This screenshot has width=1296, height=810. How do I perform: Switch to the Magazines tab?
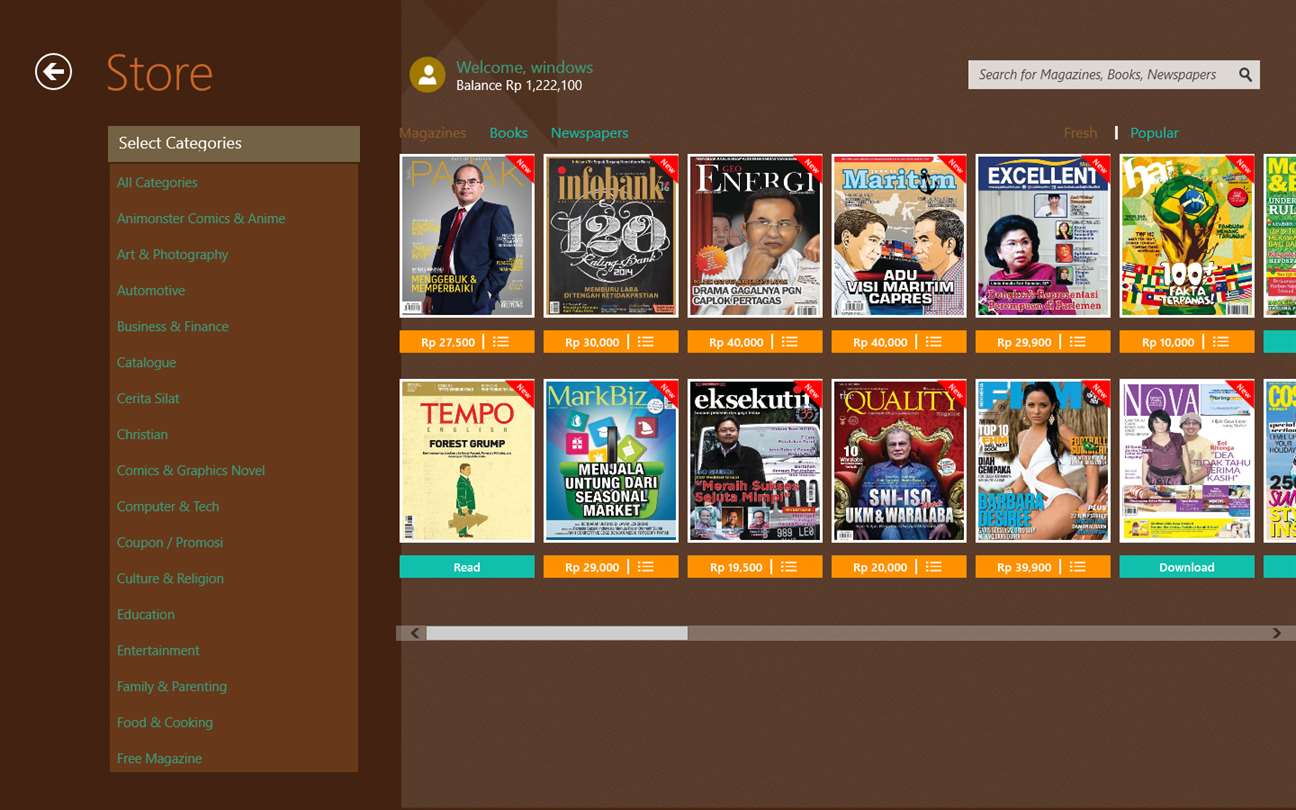pos(433,133)
